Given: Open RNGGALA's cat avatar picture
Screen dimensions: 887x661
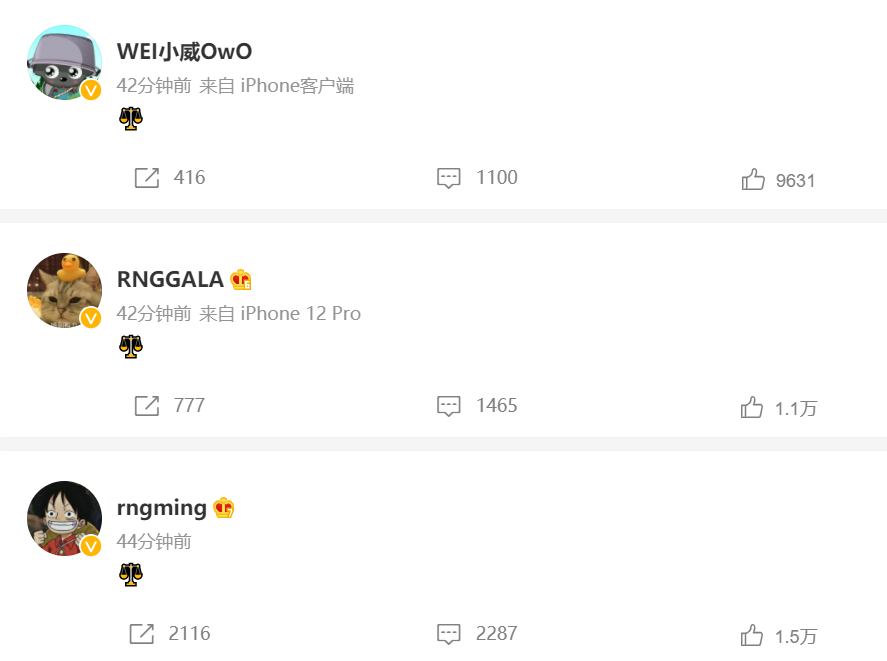Looking at the screenshot, I should [x=64, y=290].
